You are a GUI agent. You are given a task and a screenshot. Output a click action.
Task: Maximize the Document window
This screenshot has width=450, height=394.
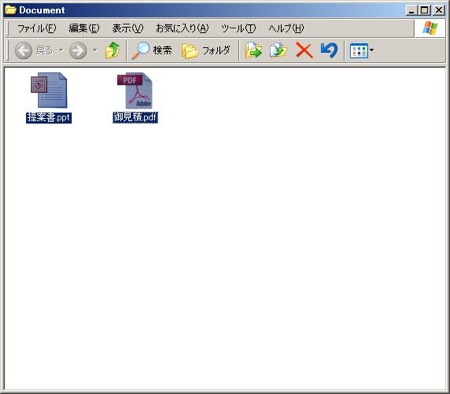point(424,10)
